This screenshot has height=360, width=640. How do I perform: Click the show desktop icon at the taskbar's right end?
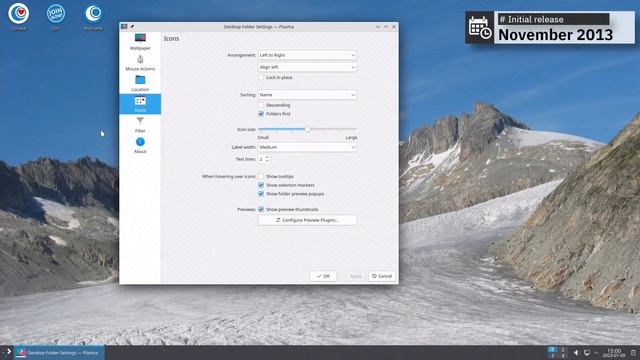pyautogui.click(x=633, y=353)
